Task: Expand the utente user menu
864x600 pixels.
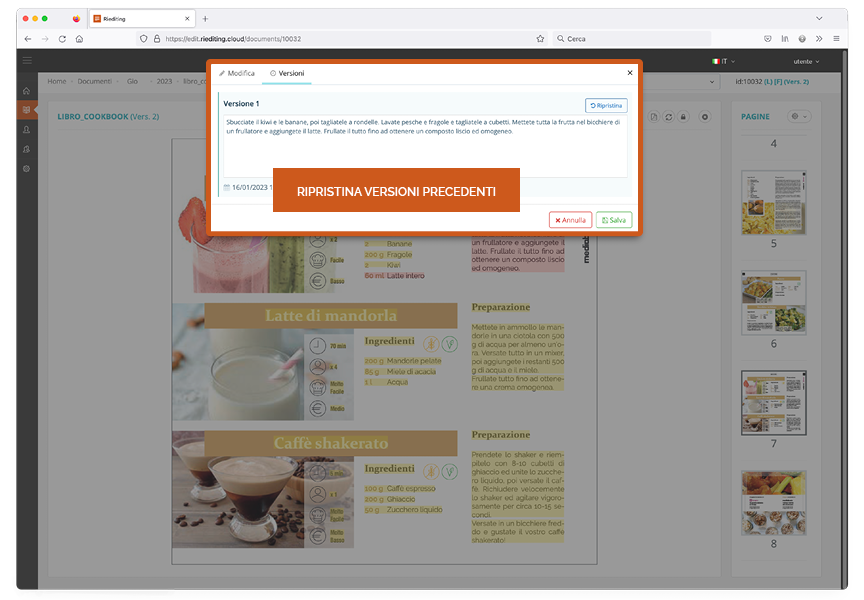Action: pos(806,61)
